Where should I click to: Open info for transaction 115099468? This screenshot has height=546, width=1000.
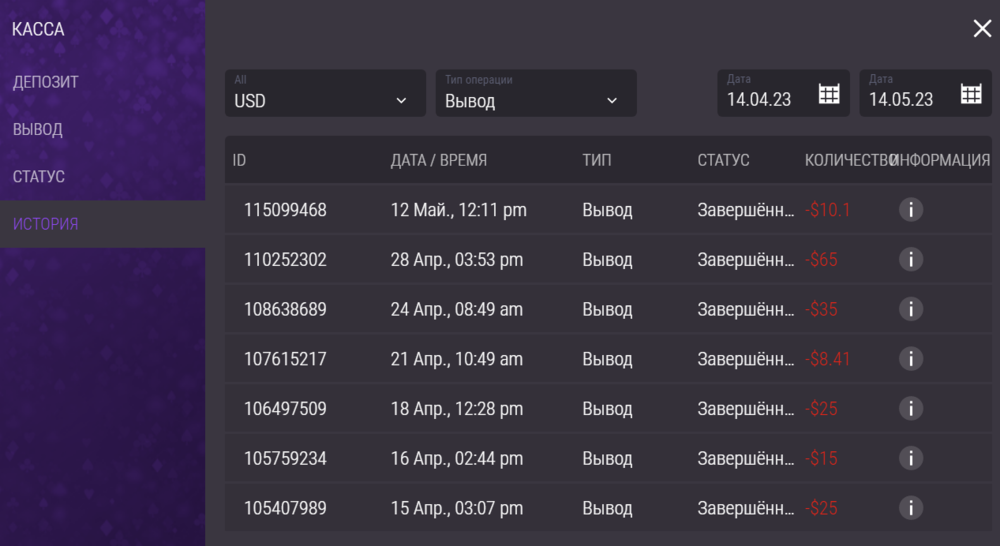(911, 209)
